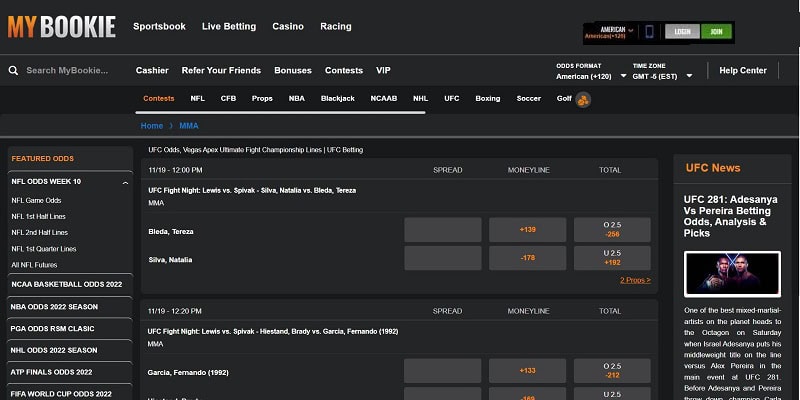
Task: Open the Bonuses page
Action: [x=293, y=70]
